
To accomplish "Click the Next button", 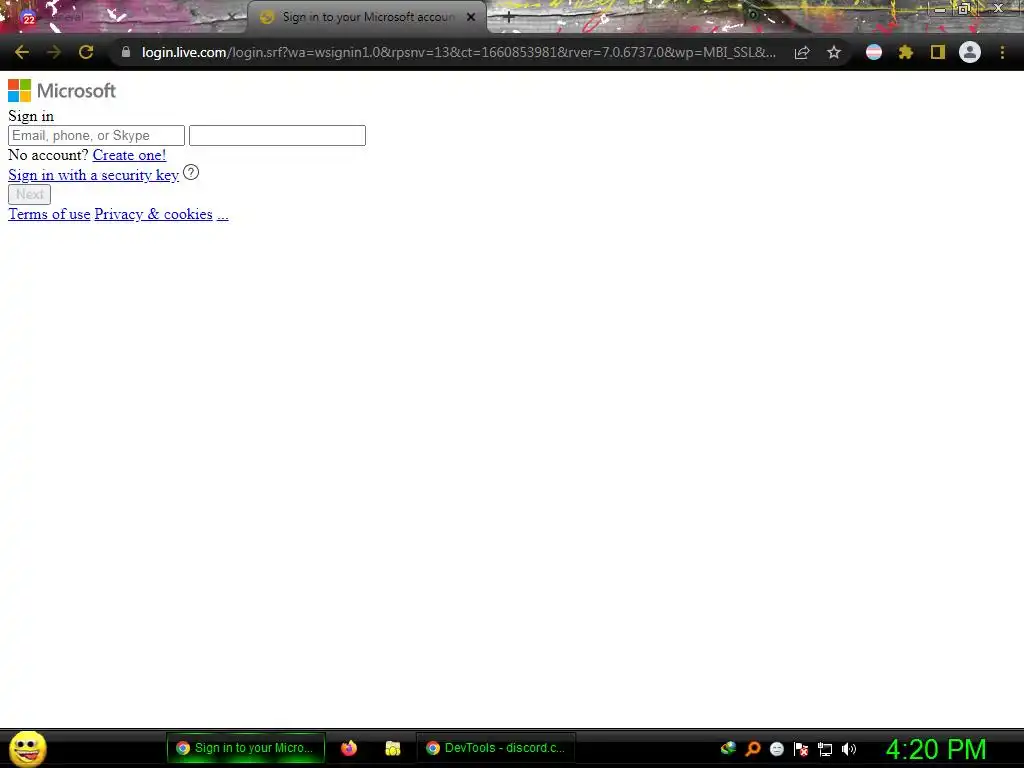I will 29,194.
